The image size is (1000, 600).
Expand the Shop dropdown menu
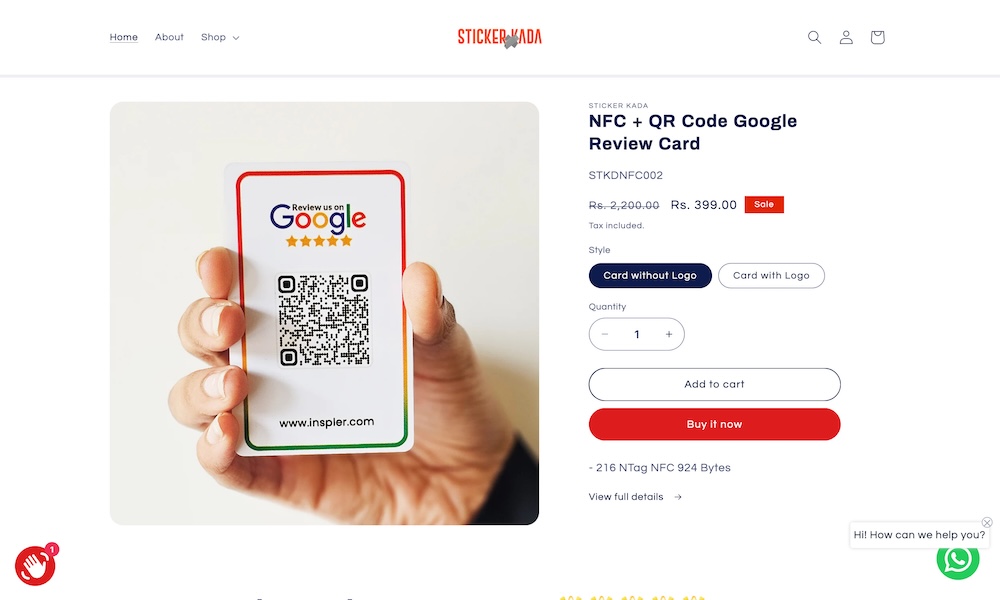click(x=220, y=37)
